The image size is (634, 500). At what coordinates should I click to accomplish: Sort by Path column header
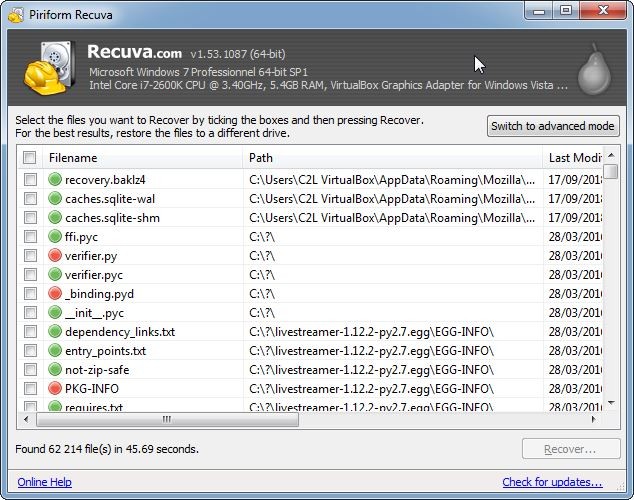click(392, 158)
